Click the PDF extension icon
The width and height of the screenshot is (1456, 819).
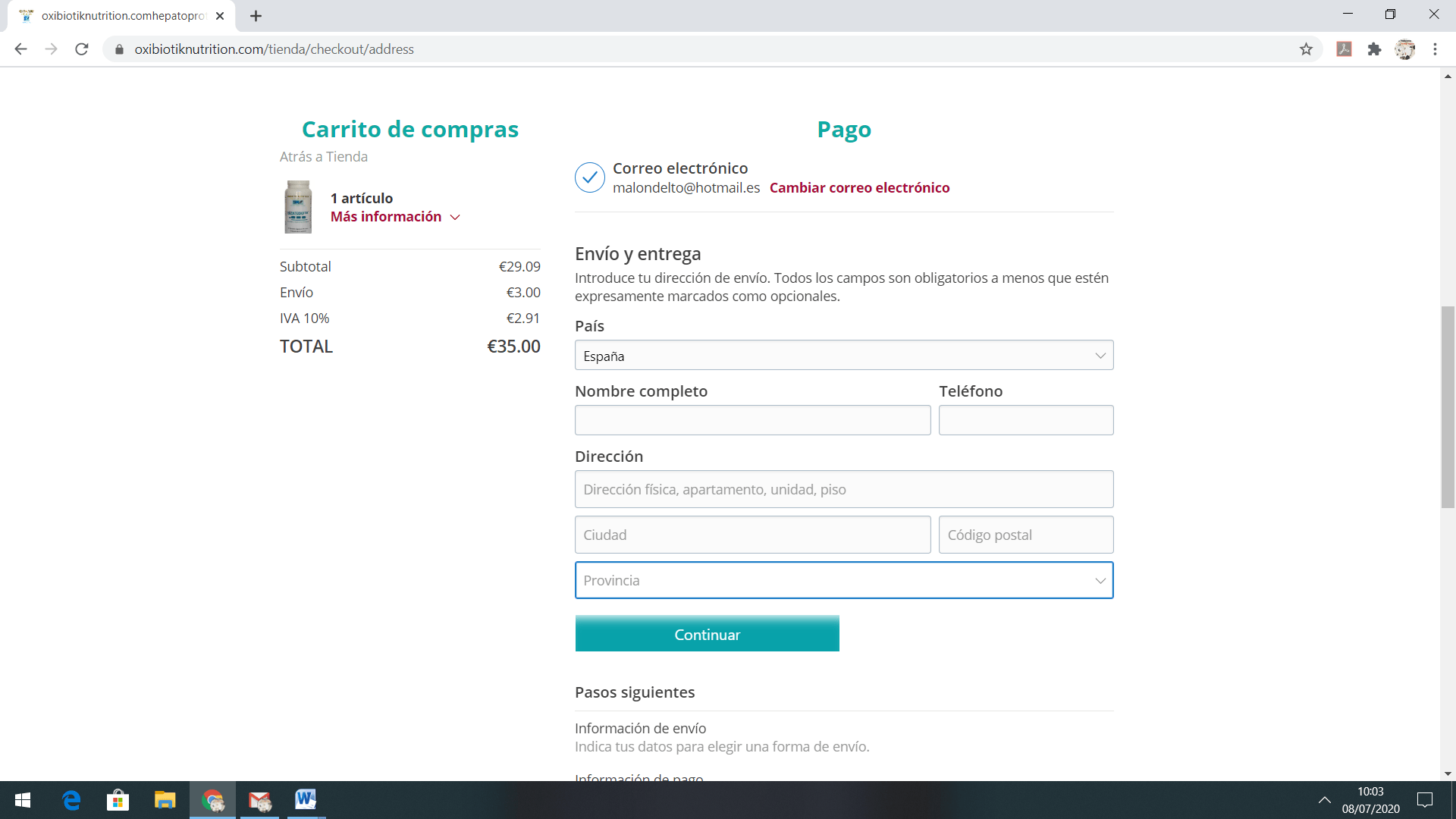pyautogui.click(x=1344, y=49)
